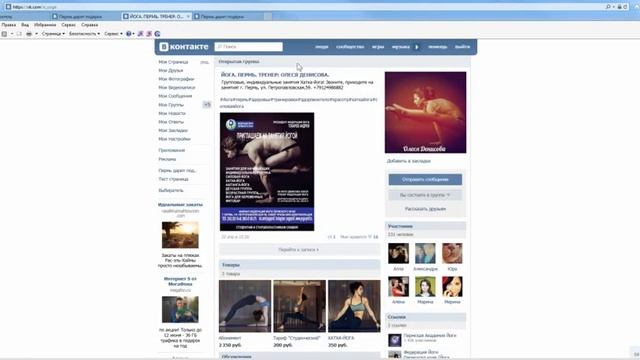
Task: Click the 'Товары' section header
Action: [300, 265]
